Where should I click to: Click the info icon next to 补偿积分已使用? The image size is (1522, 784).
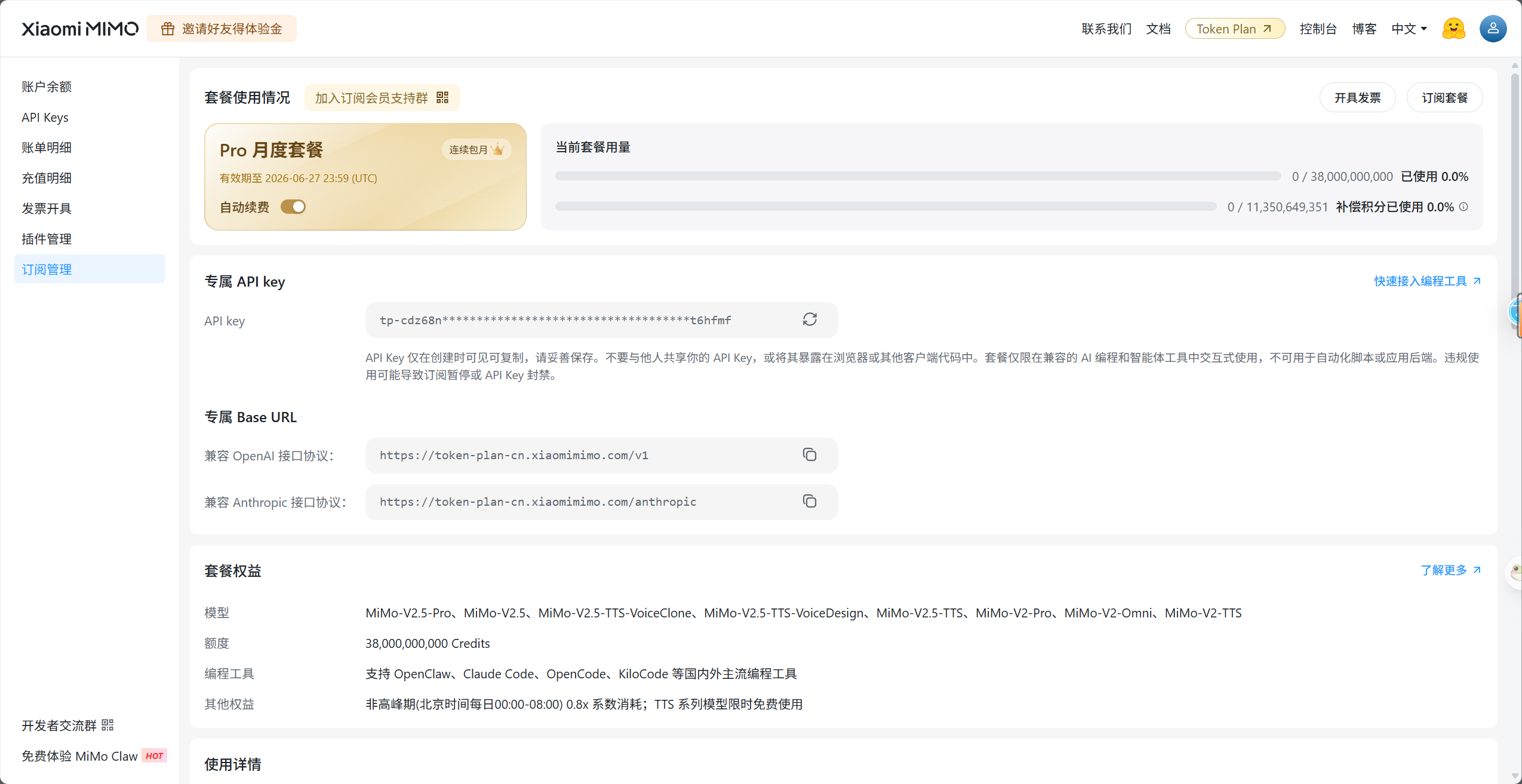(x=1463, y=207)
